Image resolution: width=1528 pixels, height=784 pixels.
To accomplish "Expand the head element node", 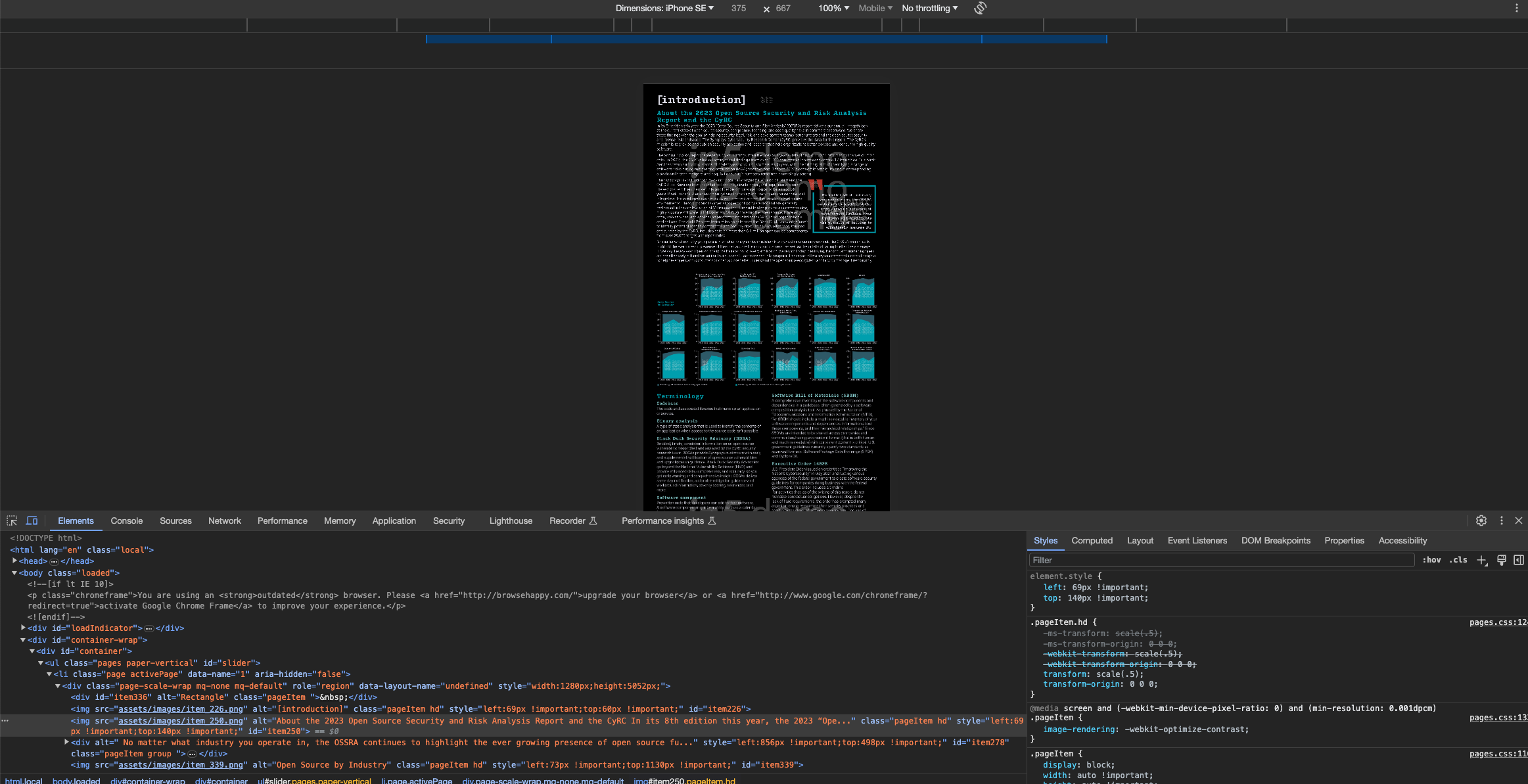I will tap(14, 561).
